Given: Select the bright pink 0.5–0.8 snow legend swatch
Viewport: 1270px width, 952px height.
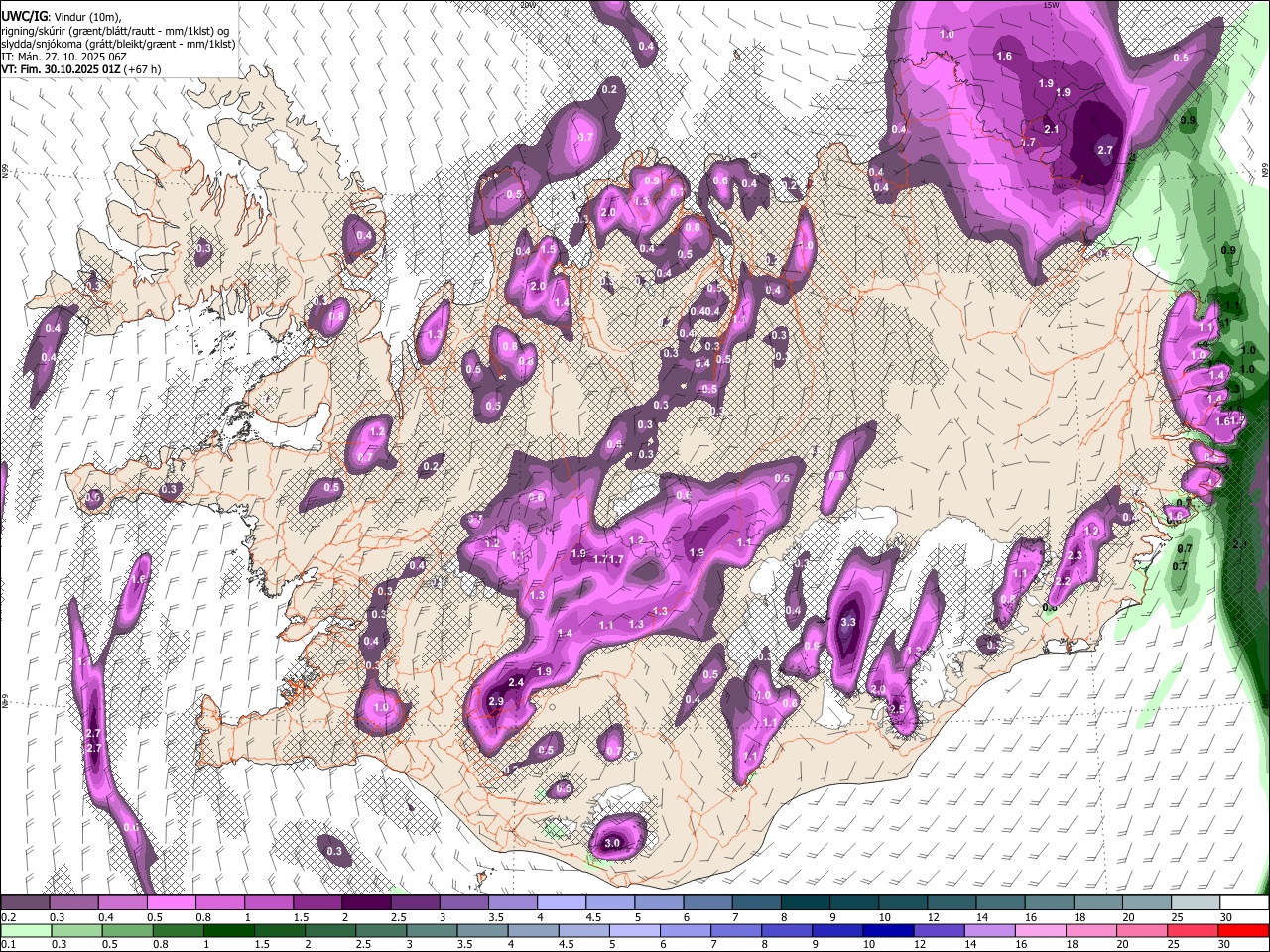Looking at the screenshot, I should (x=172, y=903).
